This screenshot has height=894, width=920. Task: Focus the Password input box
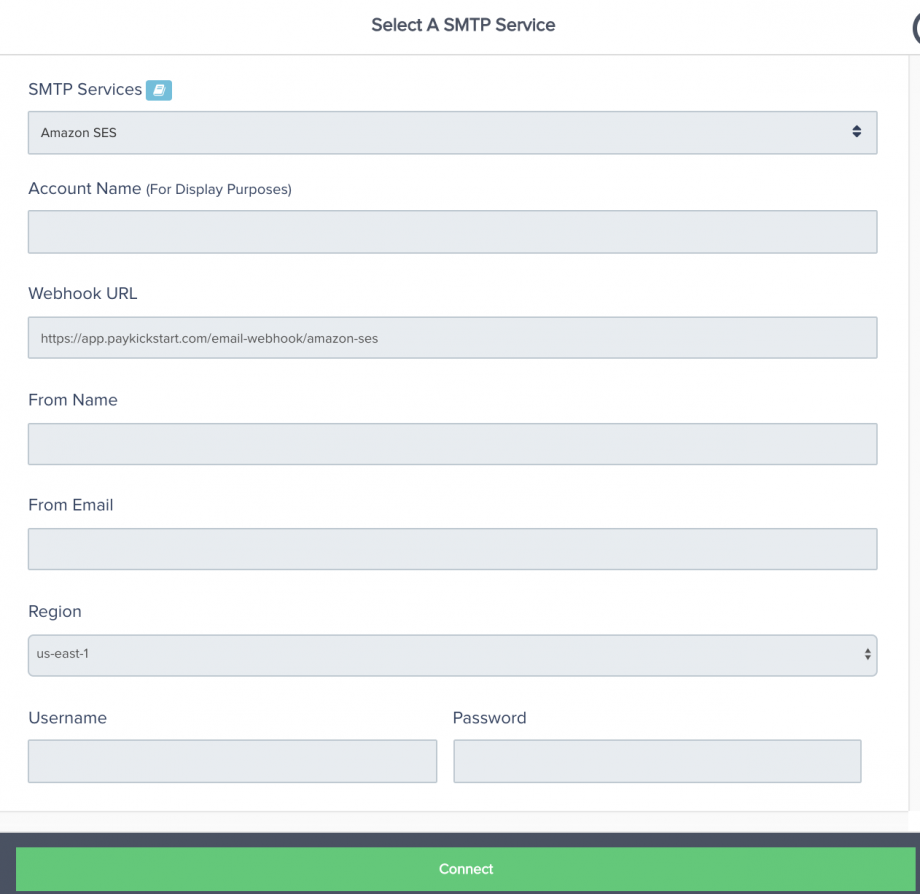coord(657,761)
